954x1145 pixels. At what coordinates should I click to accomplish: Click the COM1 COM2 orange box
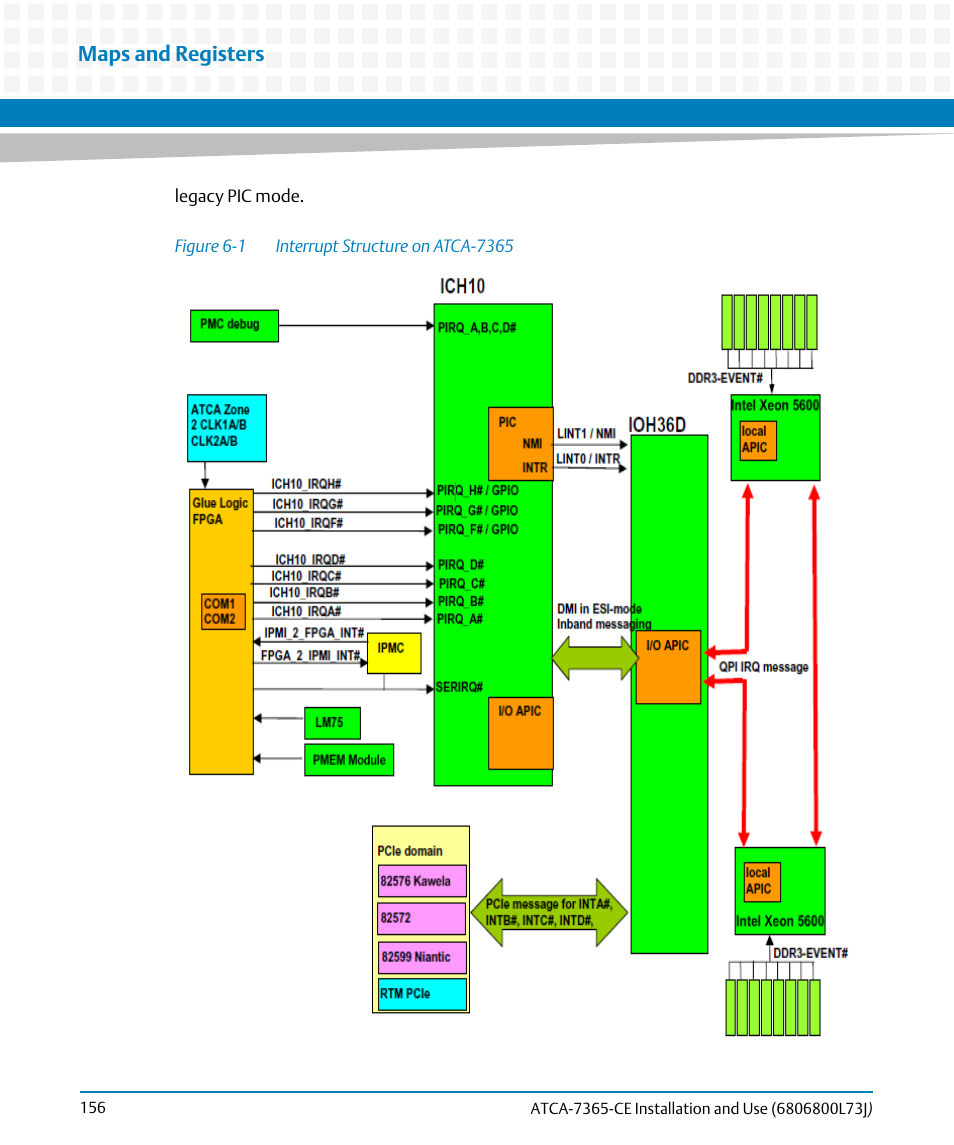(x=224, y=611)
